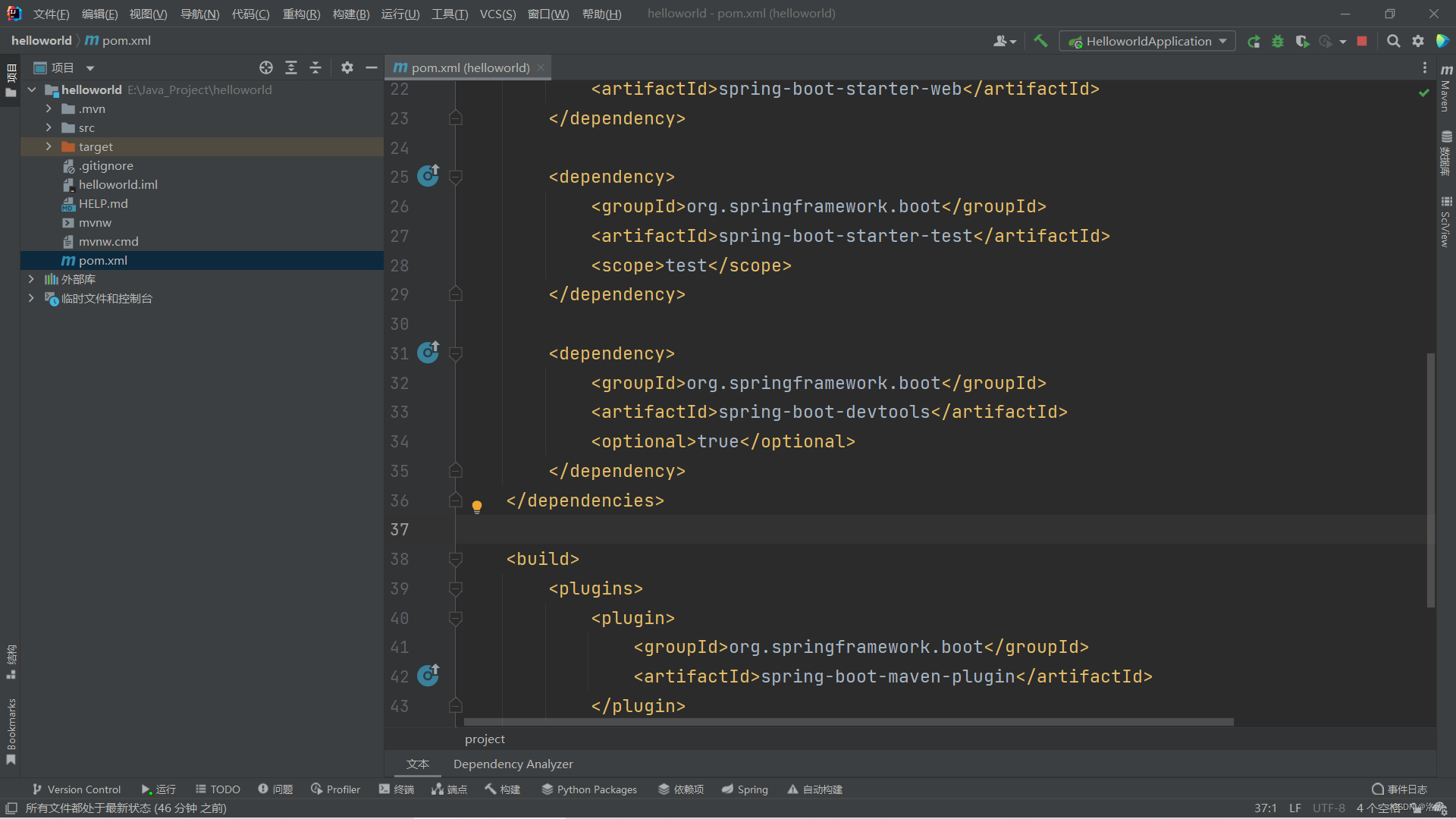Image resolution: width=1456 pixels, height=819 pixels.
Task: Click the yellow intention bulb on line 36
Action: (477, 507)
